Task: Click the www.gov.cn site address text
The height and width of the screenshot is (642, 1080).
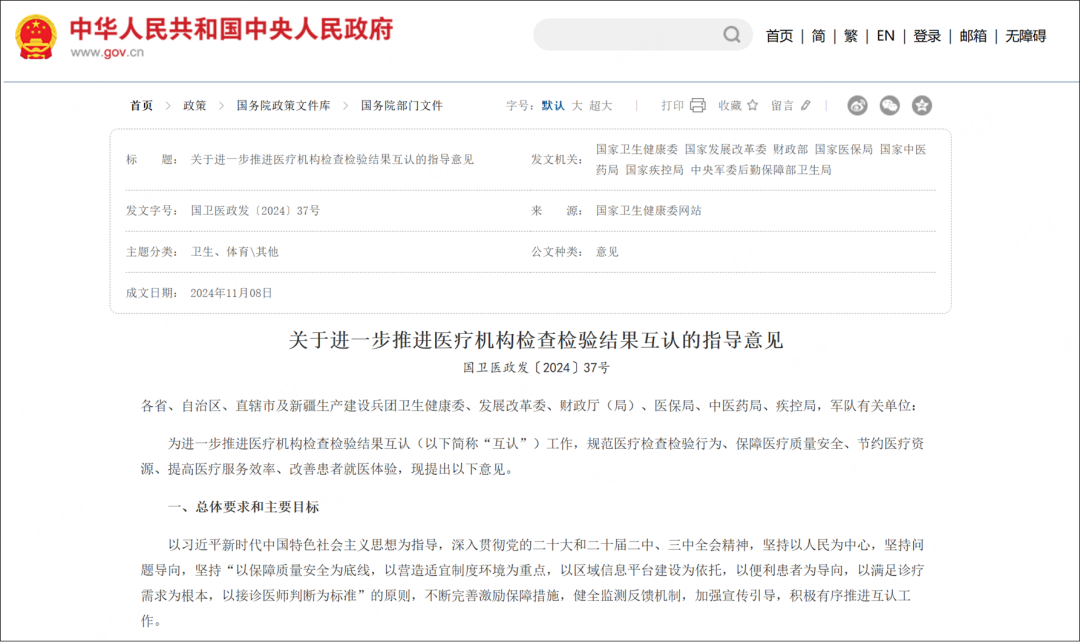Action: pyautogui.click(x=107, y=52)
